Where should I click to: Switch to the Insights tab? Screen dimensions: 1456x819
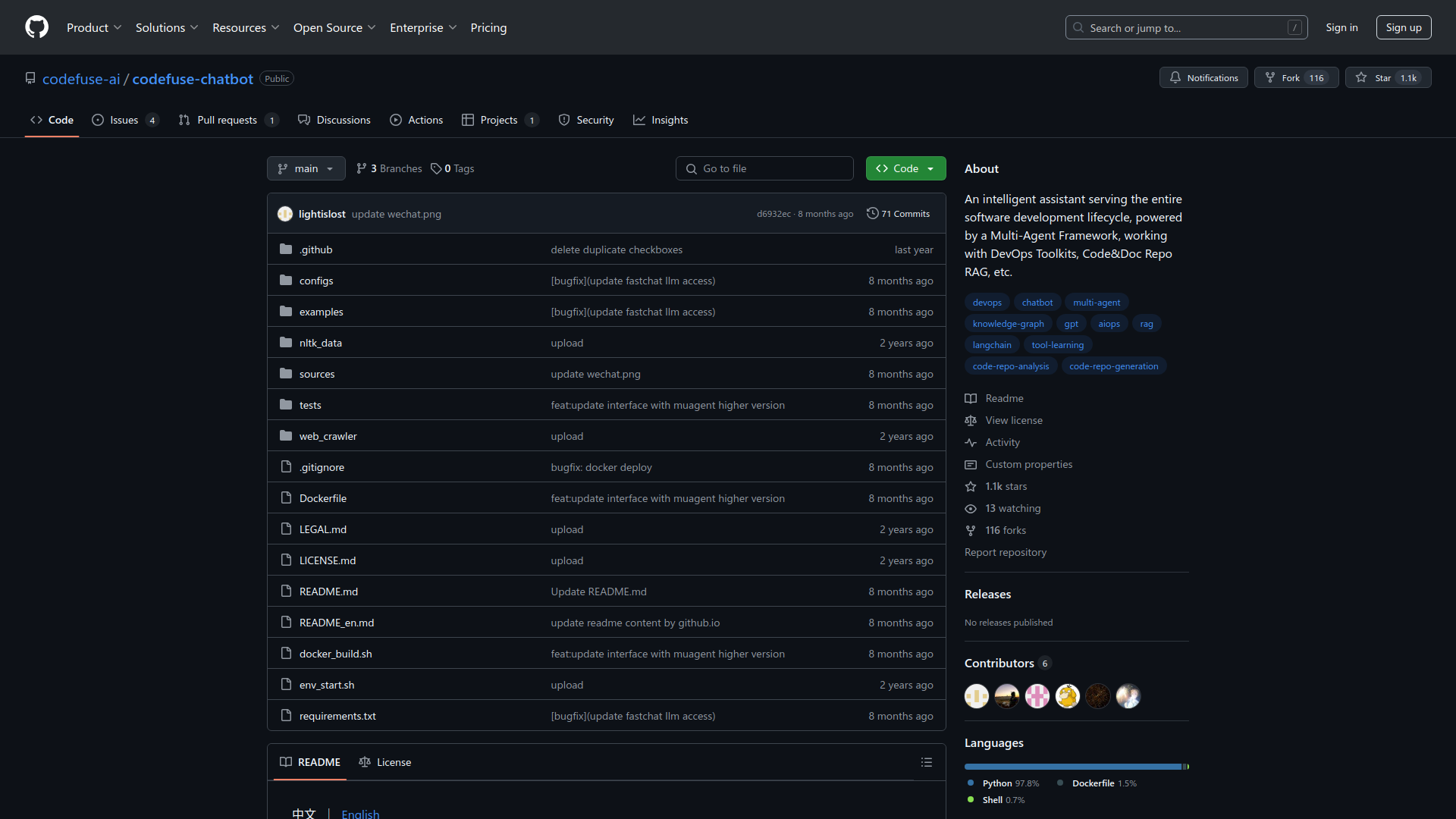pyautogui.click(x=671, y=119)
